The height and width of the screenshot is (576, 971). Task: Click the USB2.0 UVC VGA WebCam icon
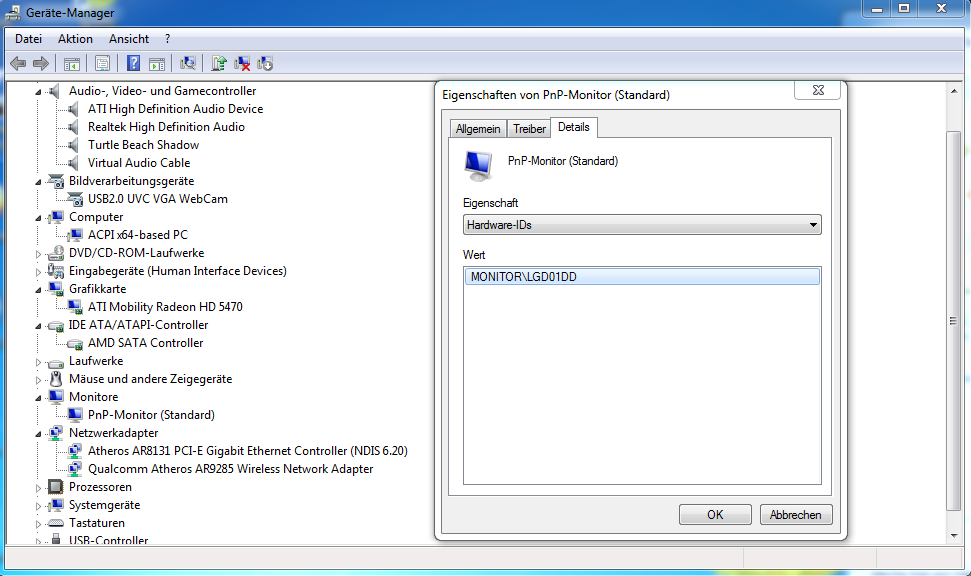point(75,199)
